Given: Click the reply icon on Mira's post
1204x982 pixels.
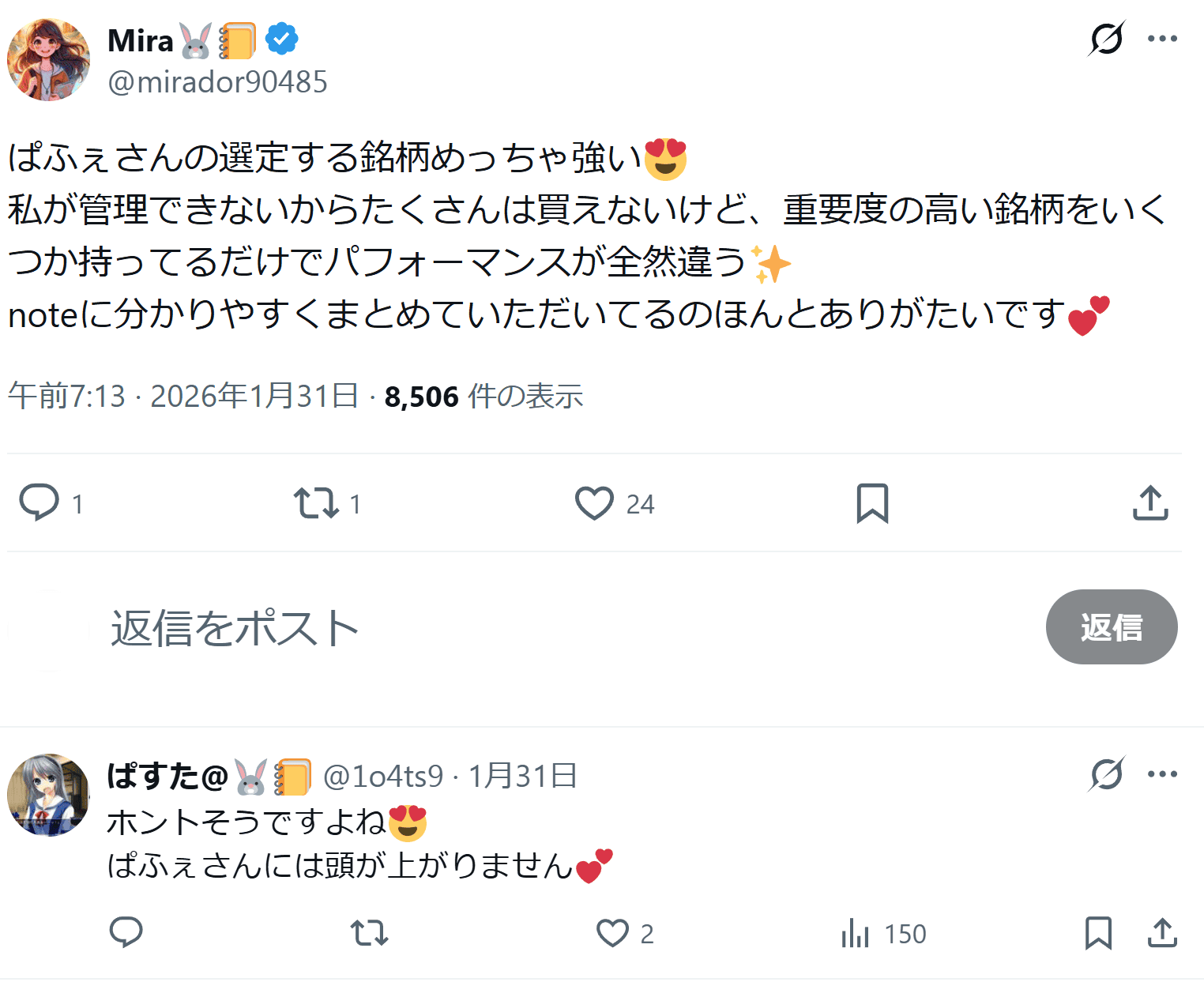Looking at the screenshot, I should (40, 502).
